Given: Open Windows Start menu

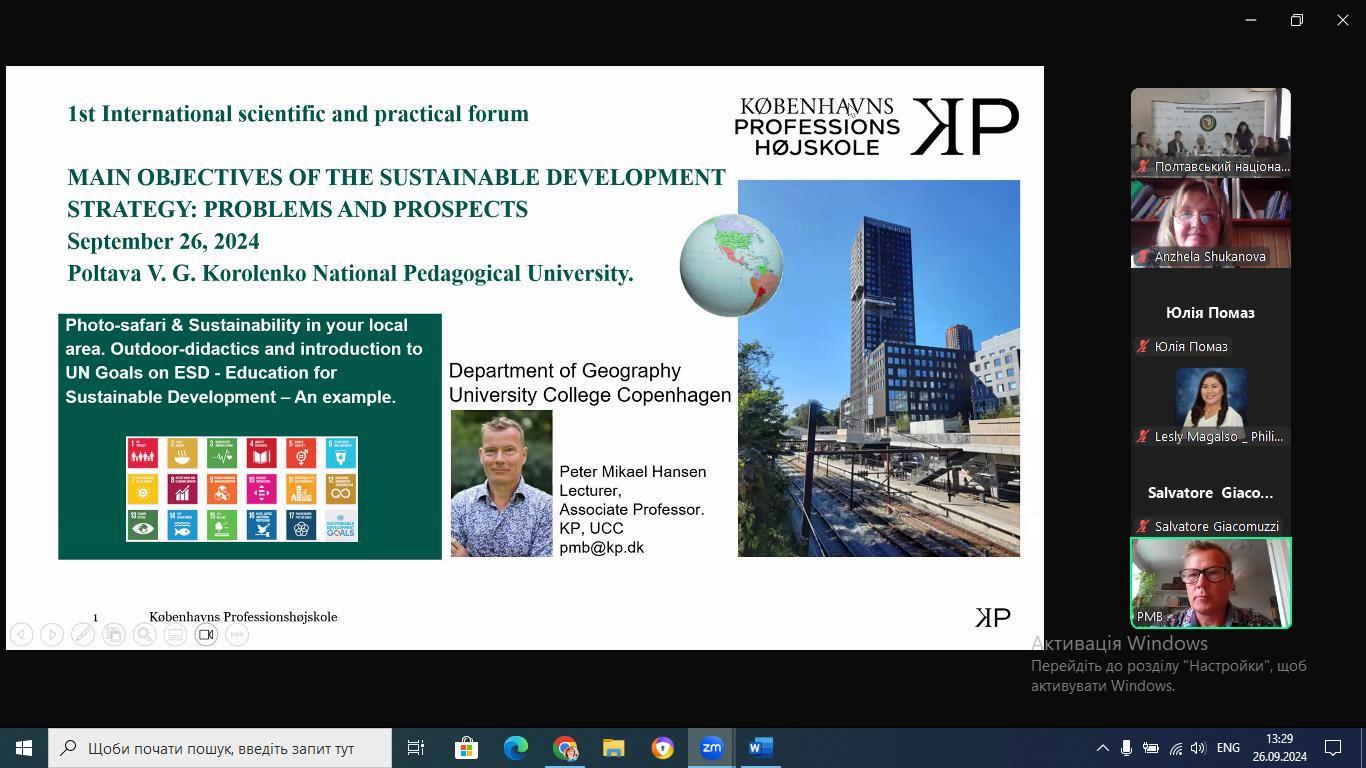Looking at the screenshot, I should tap(24, 748).
